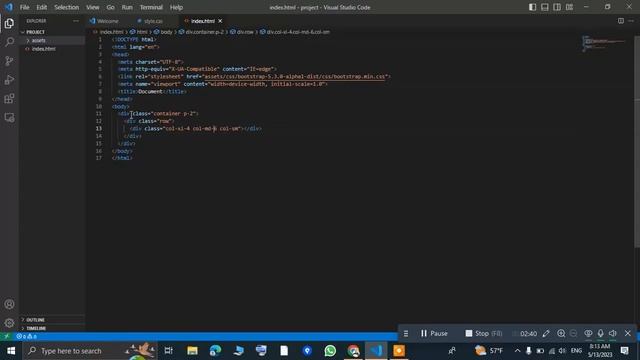Viewport: 640px width, 360px height.
Task: Open the Source Control view
Action: [x=9, y=61]
